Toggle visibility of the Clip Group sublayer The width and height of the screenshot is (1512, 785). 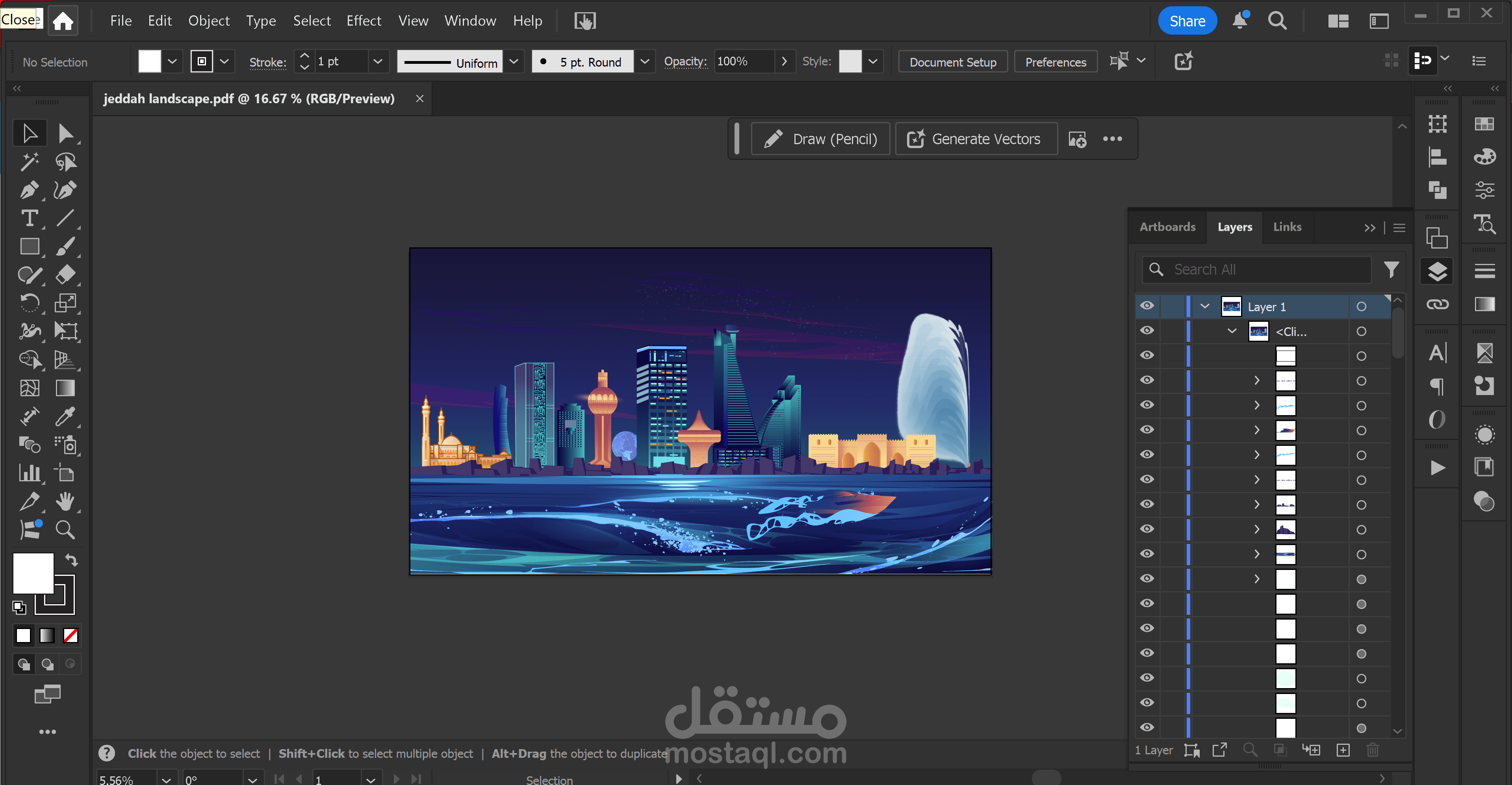coord(1147,330)
